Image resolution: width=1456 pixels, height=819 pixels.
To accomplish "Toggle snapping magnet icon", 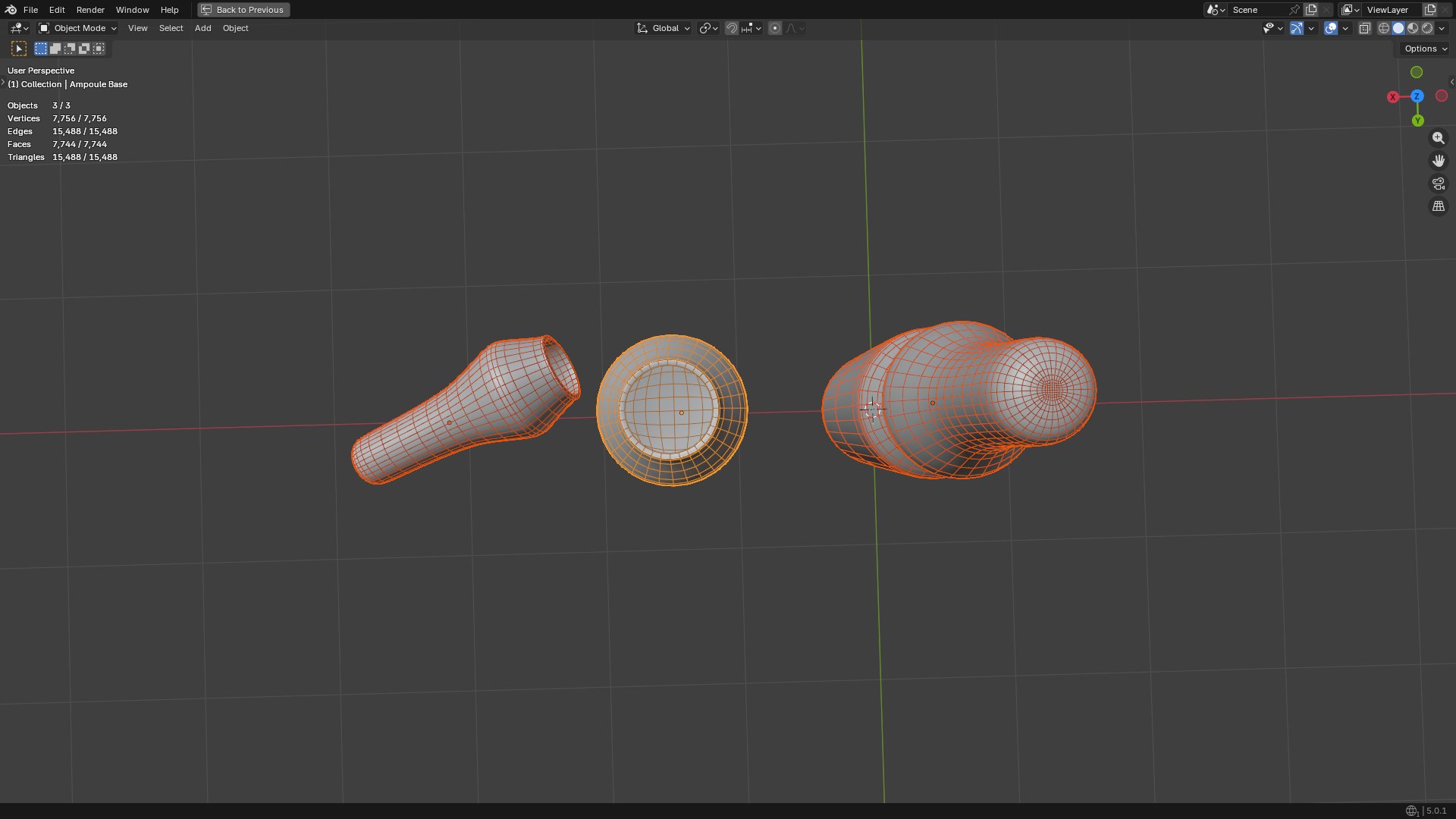I will pos(732,28).
